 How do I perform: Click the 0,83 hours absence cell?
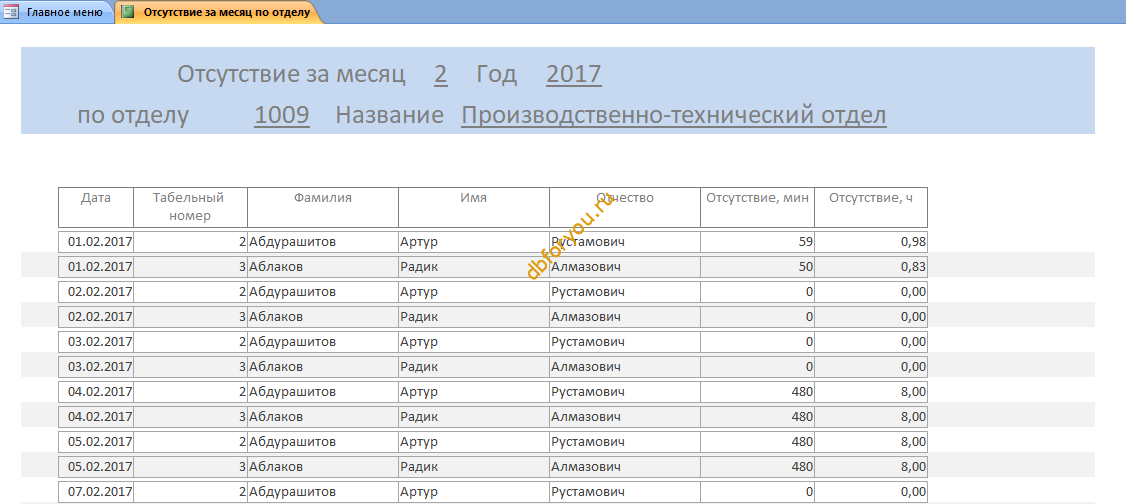click(871, 267)
